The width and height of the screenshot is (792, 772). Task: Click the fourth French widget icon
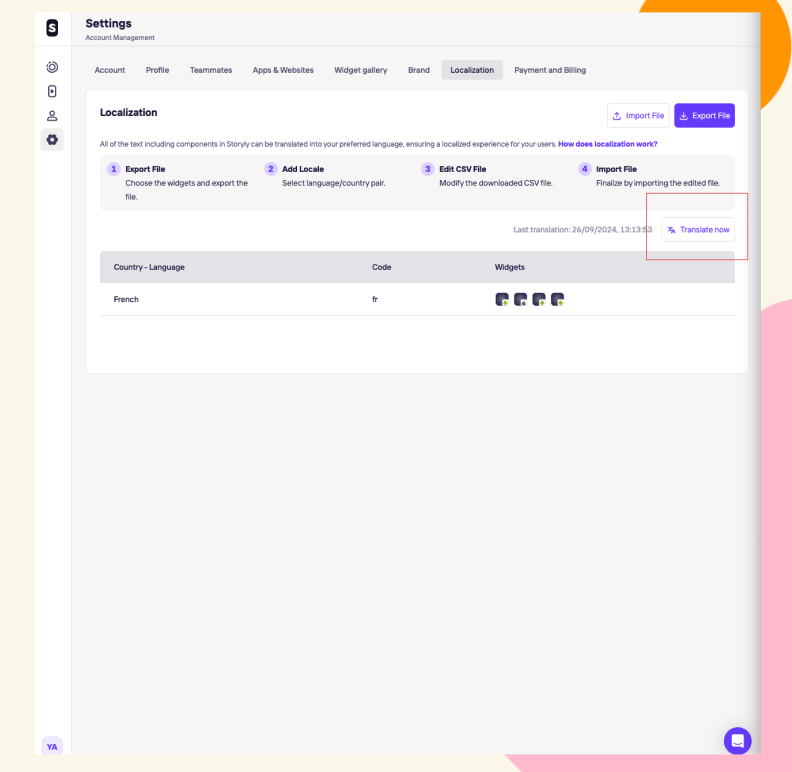click(x=557, y=299)
